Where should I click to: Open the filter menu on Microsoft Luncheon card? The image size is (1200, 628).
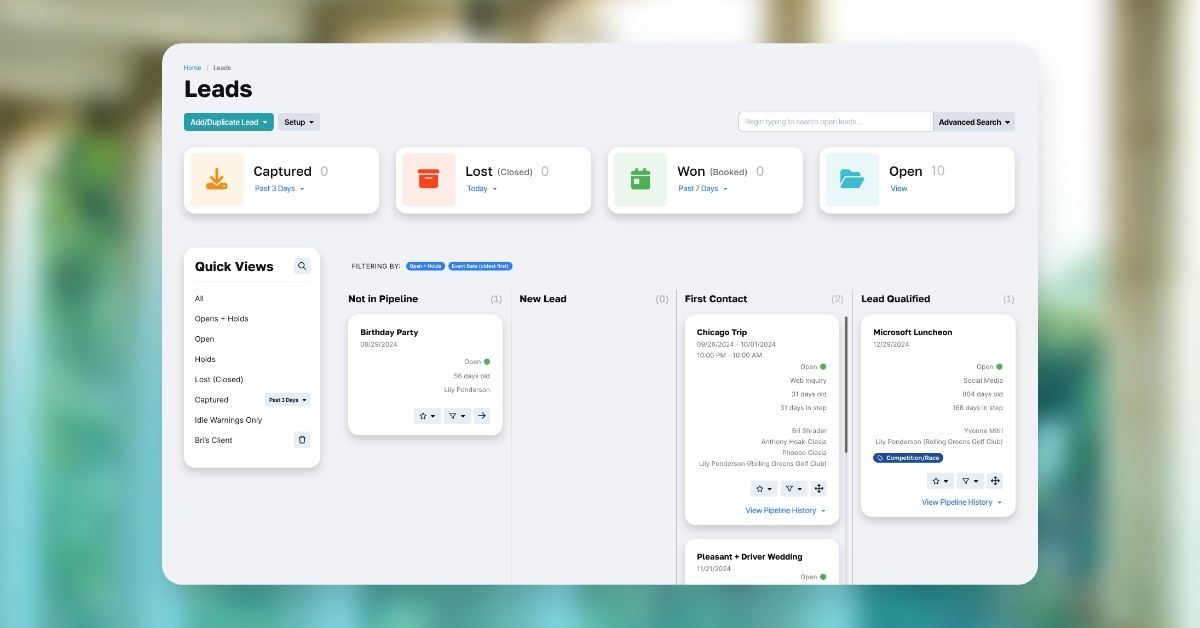[970, 481]
